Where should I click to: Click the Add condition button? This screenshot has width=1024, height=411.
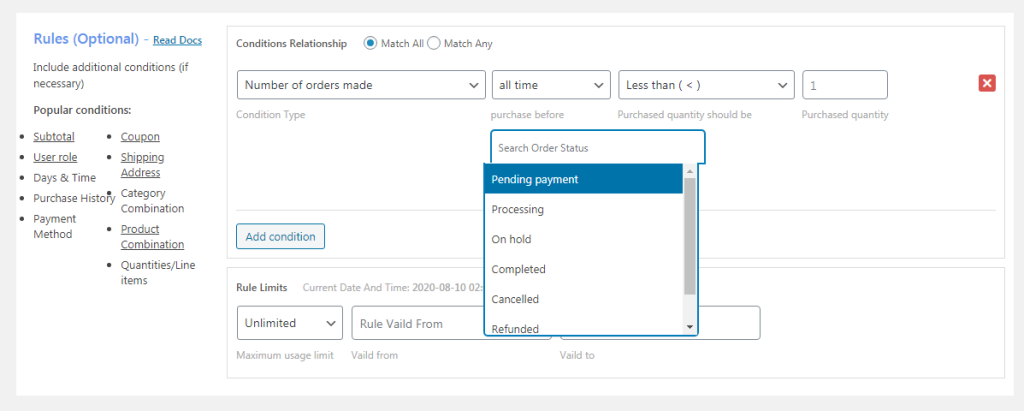[280, 237]
